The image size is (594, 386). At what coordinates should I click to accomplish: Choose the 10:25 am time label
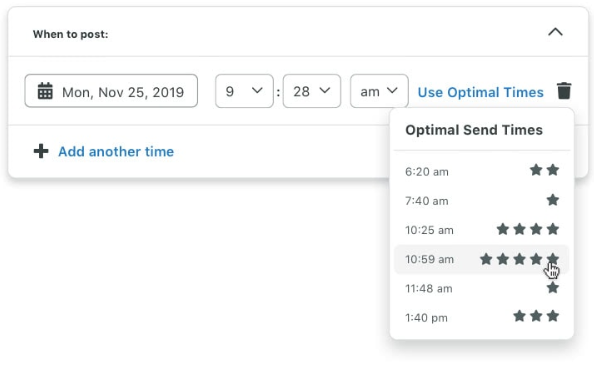[429, 230]
